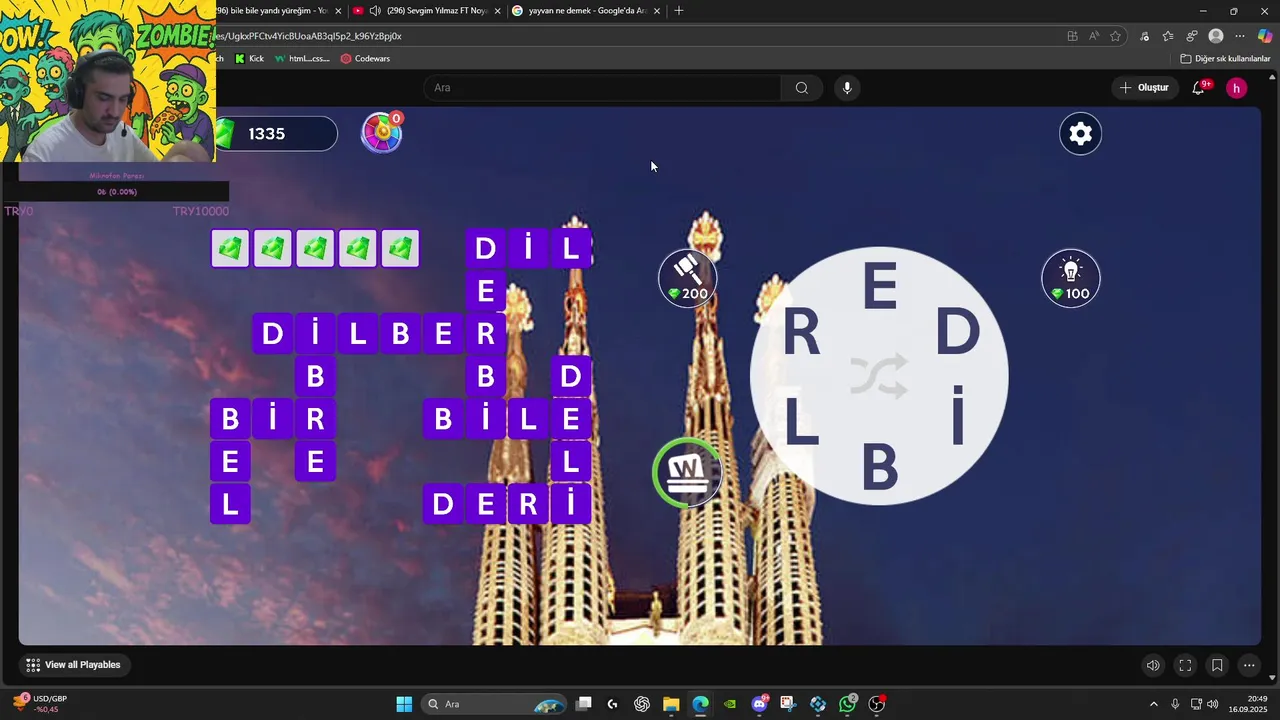
Task: Open browser settings and more menu
Action: (x=1240, y=36)
